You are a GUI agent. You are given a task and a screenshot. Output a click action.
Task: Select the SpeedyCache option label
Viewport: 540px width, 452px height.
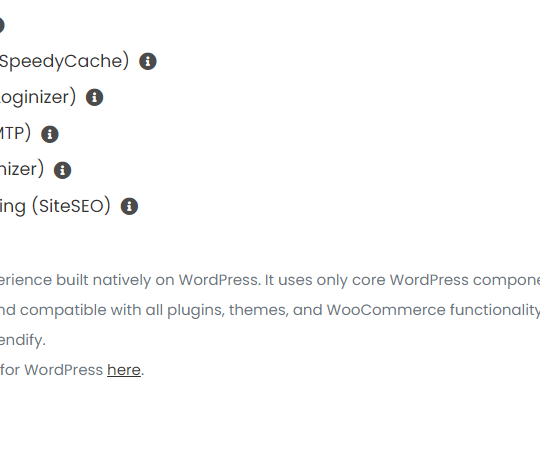point(64,61)
